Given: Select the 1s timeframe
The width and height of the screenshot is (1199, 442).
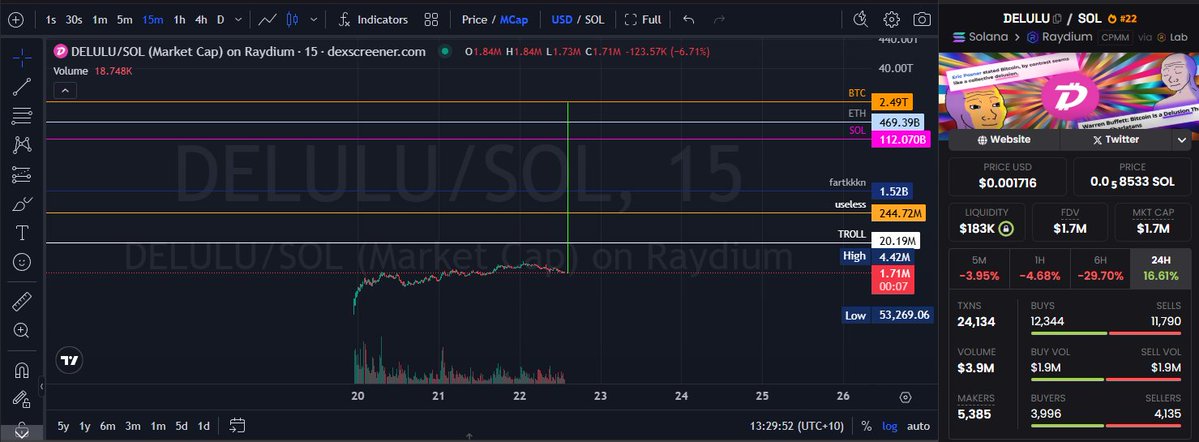Looking at the screenshot, I should (x=50, y=19).
